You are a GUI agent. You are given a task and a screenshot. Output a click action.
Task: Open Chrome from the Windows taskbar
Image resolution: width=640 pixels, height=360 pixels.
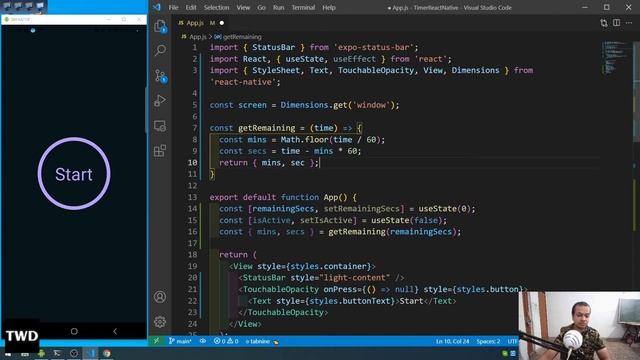click(107, 353)
